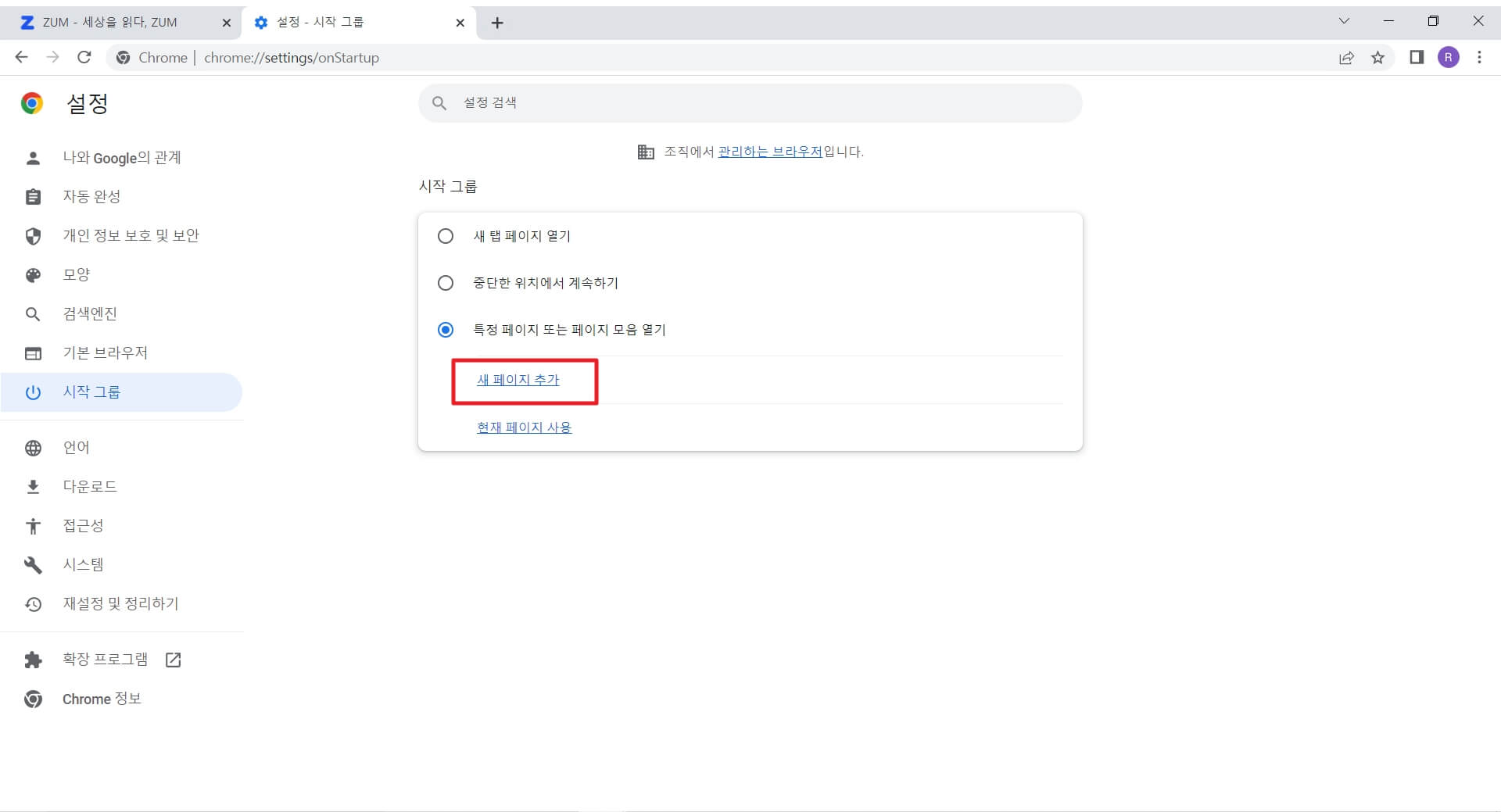The height and width of the screenshot is (812, 1501).
Task: Switch to the ZUM browser tab
Action: tap(109, 22)
